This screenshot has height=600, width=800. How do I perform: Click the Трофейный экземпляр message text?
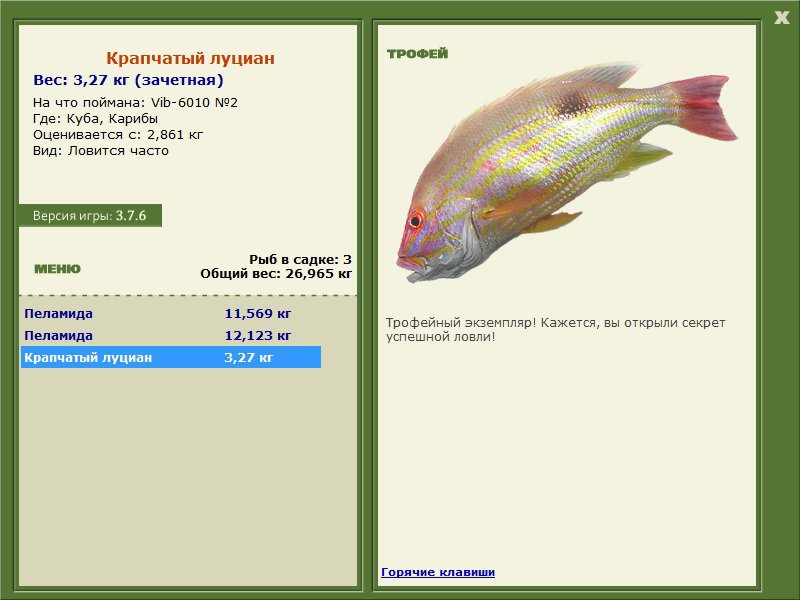pos(555,330)
